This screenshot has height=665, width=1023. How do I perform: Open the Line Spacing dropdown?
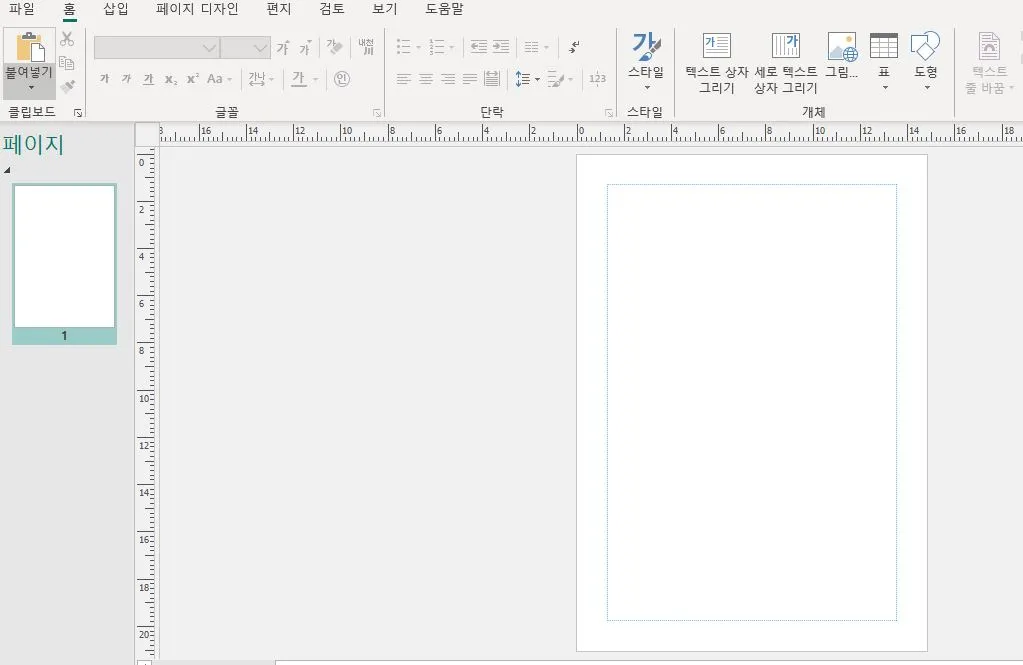click(x=528, y=79)
